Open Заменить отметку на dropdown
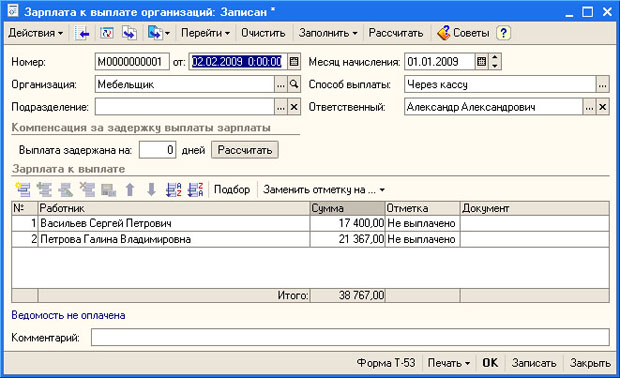Image resolution: width=620 pixels, height=378 pixels. pos(324,189)
